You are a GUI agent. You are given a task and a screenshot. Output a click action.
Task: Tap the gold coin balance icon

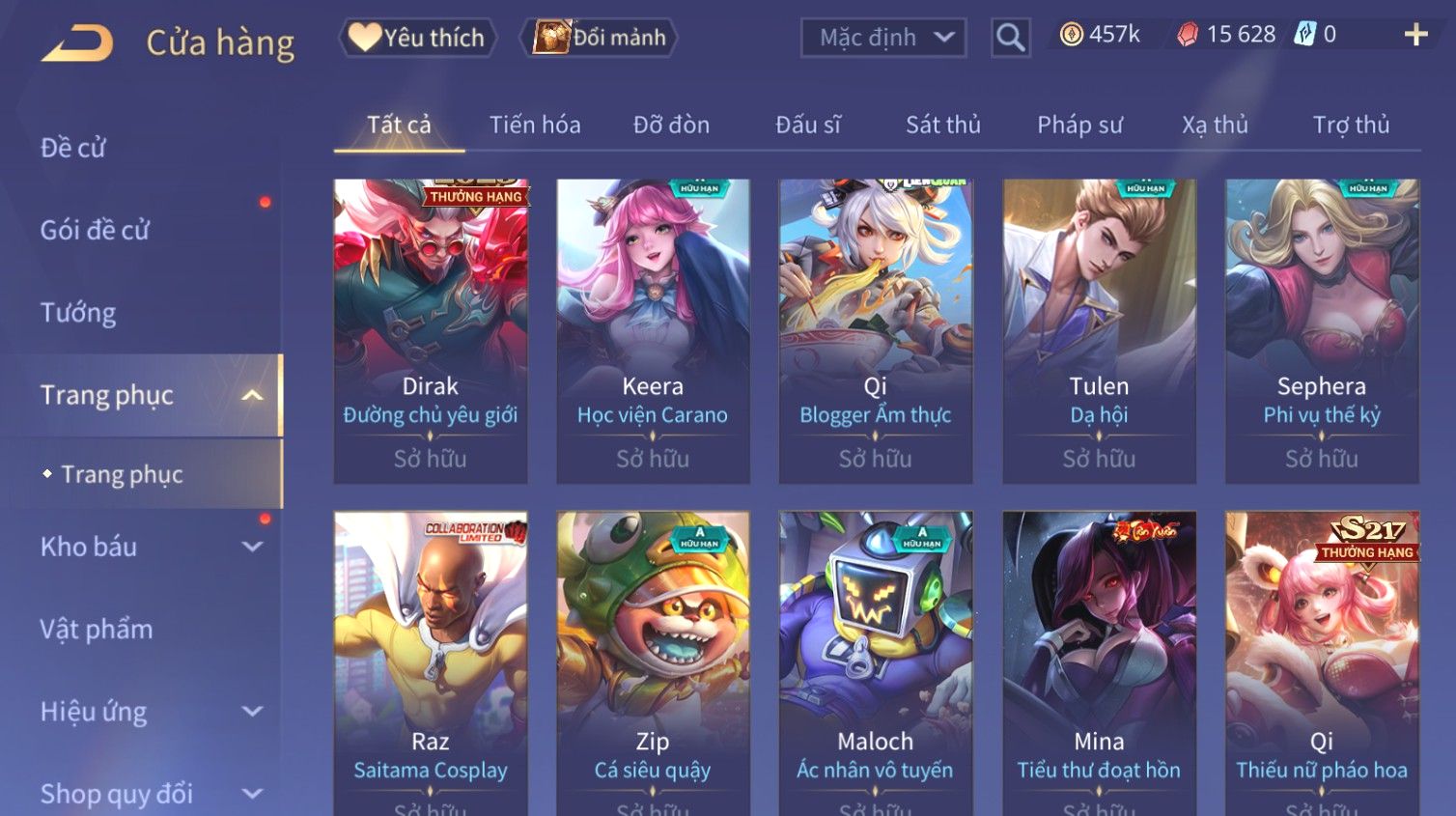[x=1071, y=35]
